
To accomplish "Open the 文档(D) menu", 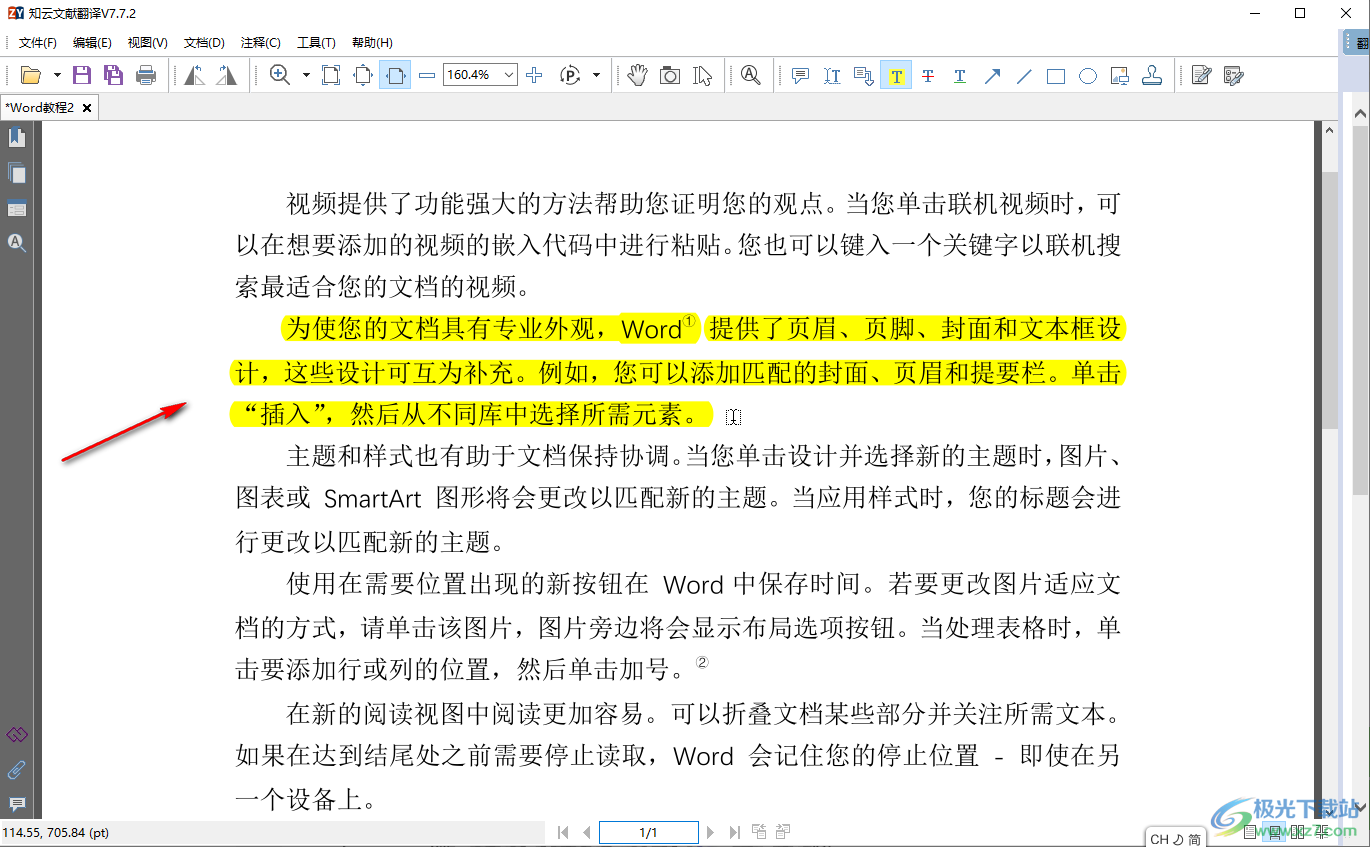I will [204, 42].
